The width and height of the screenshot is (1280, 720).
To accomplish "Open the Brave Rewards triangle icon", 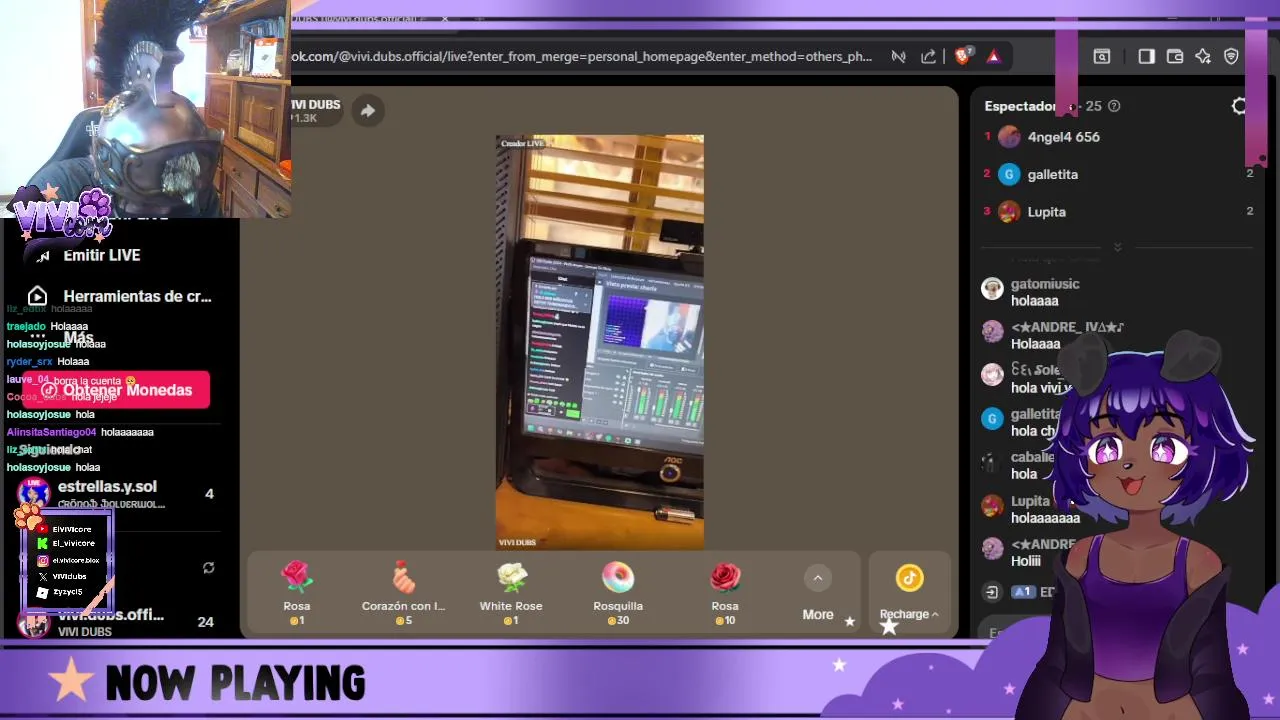I will point(993,57).
